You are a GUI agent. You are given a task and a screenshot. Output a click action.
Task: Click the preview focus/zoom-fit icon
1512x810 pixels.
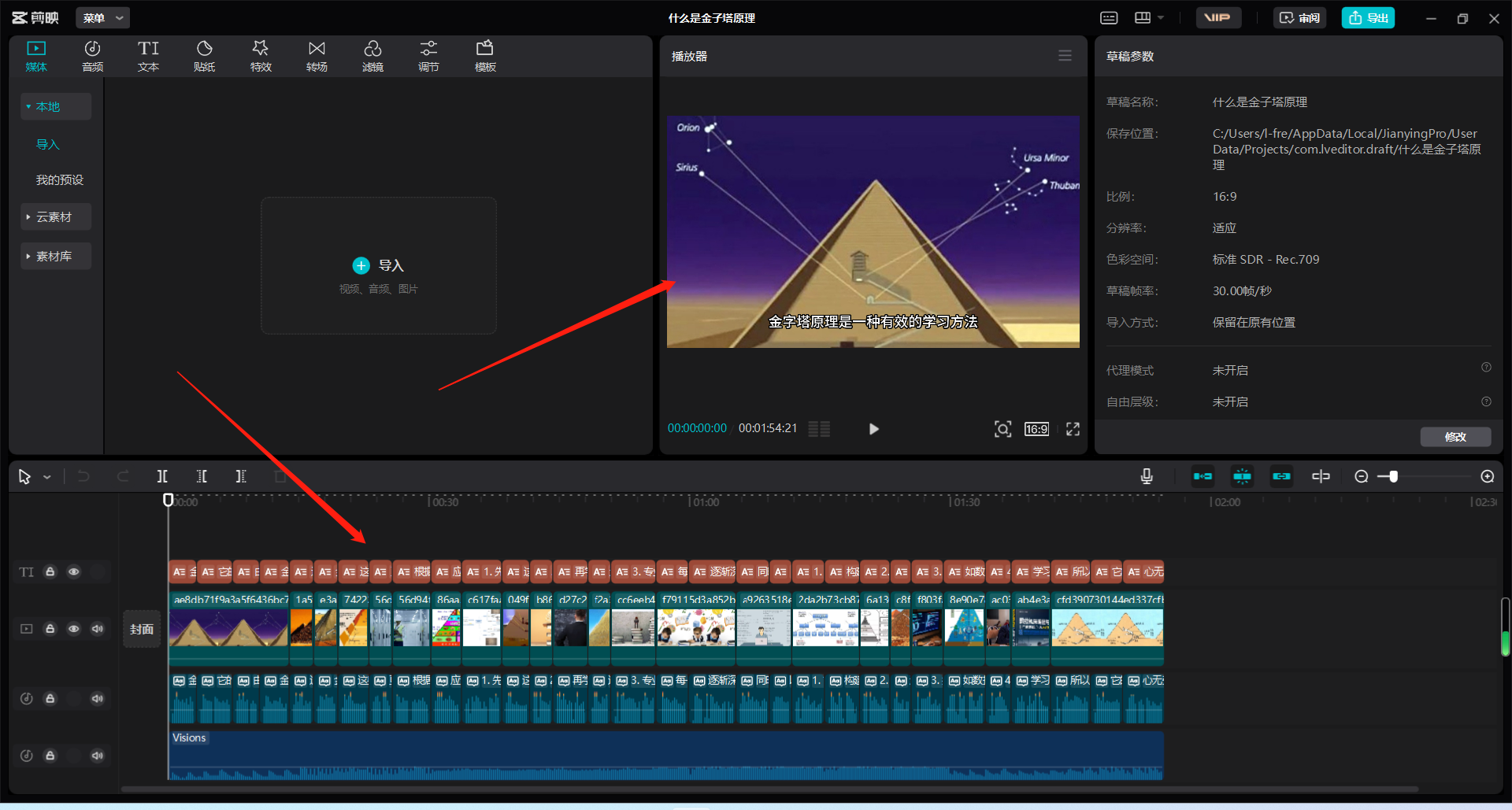pos(1002,429)
